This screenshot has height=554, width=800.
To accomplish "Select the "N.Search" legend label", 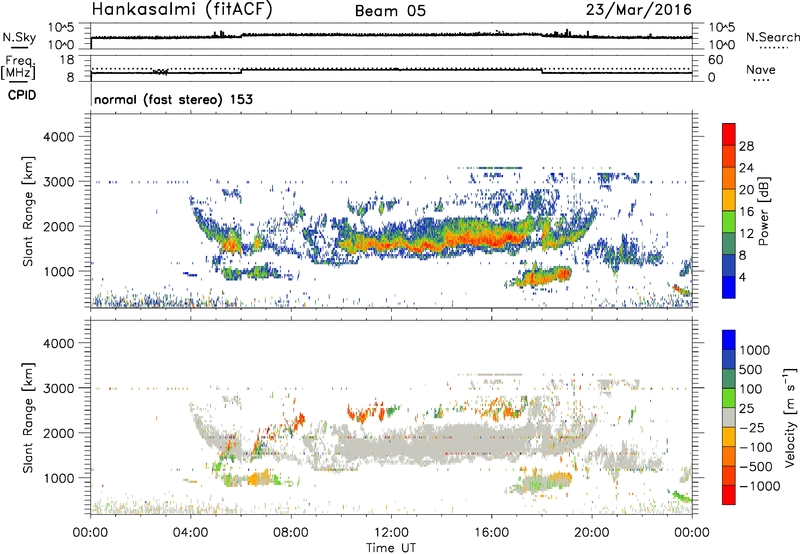I will click(772, 37).
